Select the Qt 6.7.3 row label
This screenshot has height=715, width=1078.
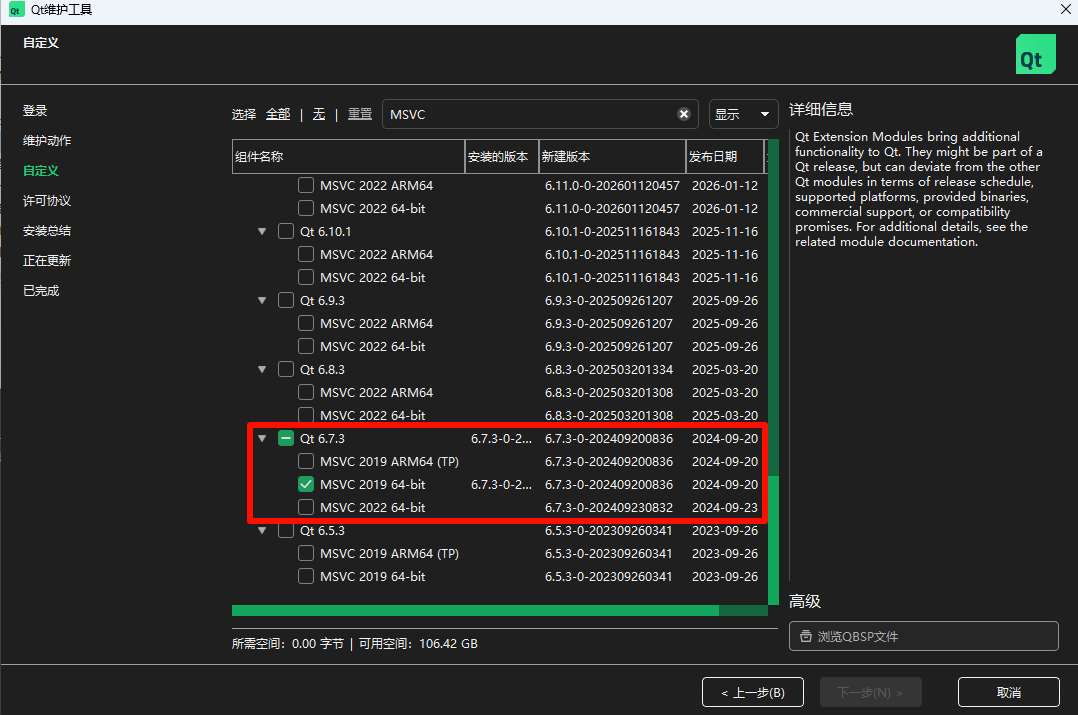point(322,439)
